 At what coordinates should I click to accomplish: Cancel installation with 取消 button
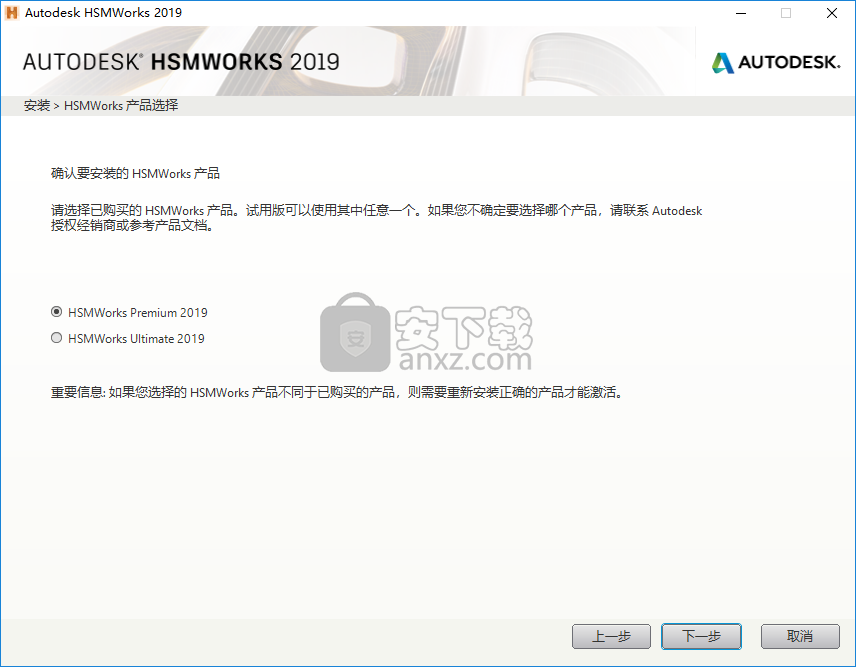coord(800,636)
